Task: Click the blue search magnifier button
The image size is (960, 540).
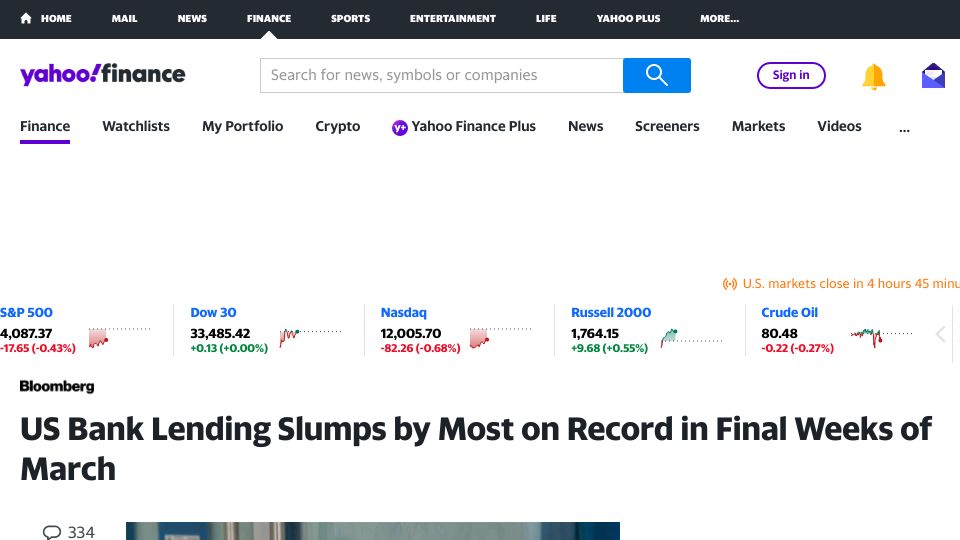Action: pyautogui.click(x=656, y=75)
